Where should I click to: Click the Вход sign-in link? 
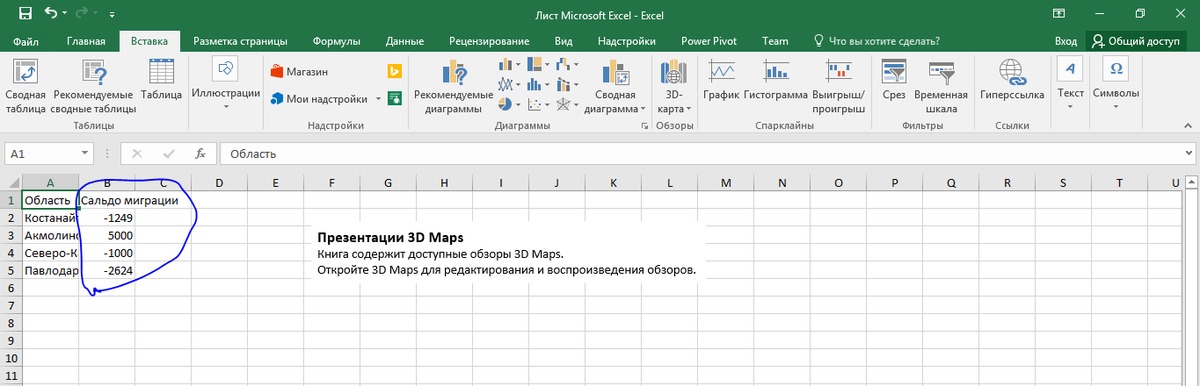coord(1066,41)
